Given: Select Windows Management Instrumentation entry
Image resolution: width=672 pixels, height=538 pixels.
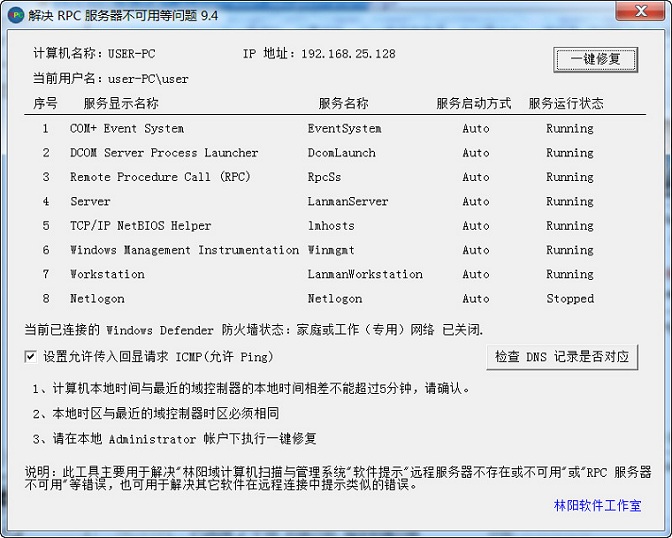Looking at the screenshot, I should pos(184,250).
